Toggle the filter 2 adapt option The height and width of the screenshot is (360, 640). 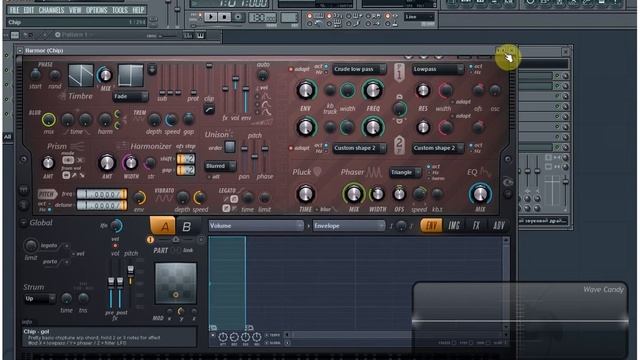point(291,148)
